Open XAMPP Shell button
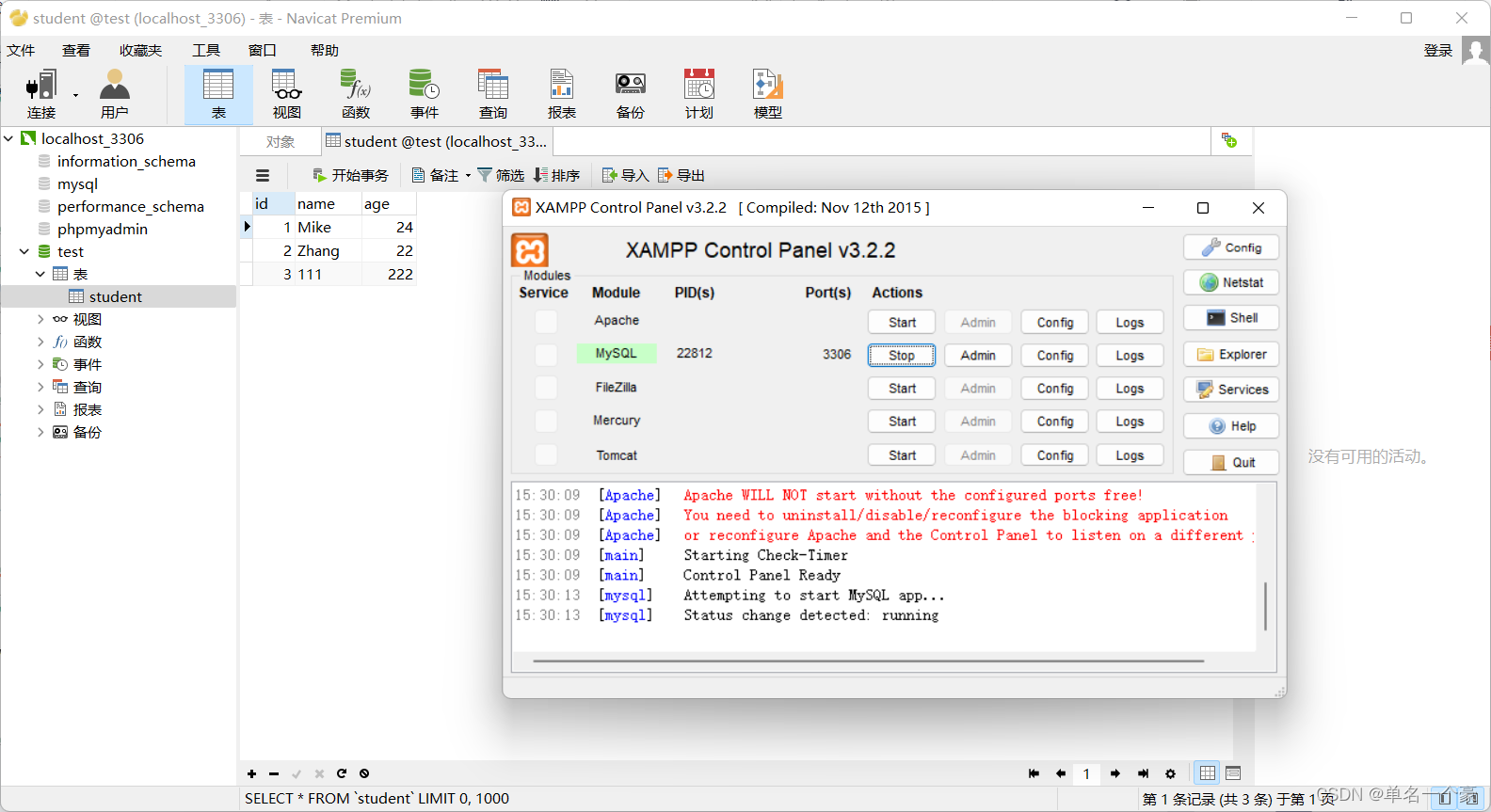Image resolution: width=1491 pixels, height=812 pixels. 1231,318
